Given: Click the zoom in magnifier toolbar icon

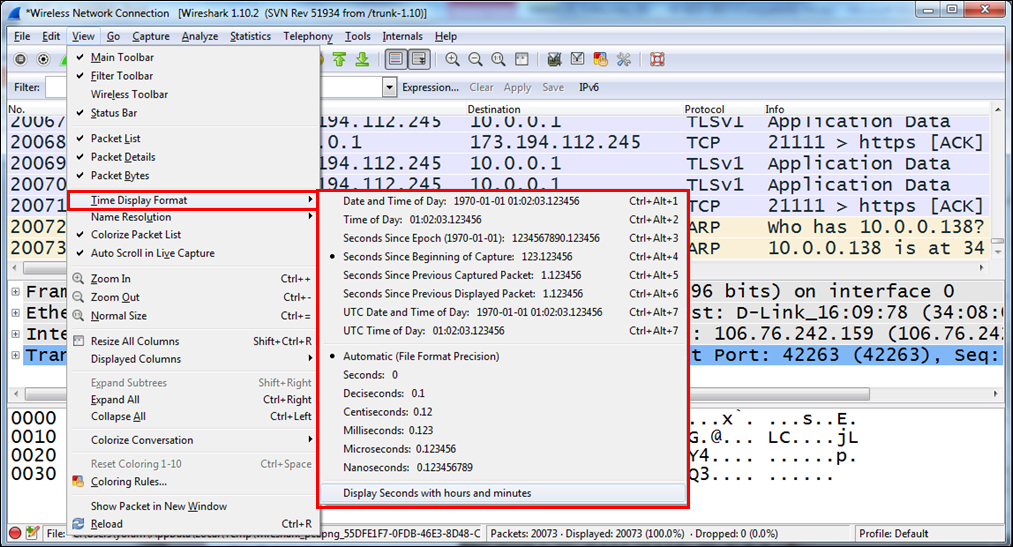Looking at the screenshot, I should 452,59.
